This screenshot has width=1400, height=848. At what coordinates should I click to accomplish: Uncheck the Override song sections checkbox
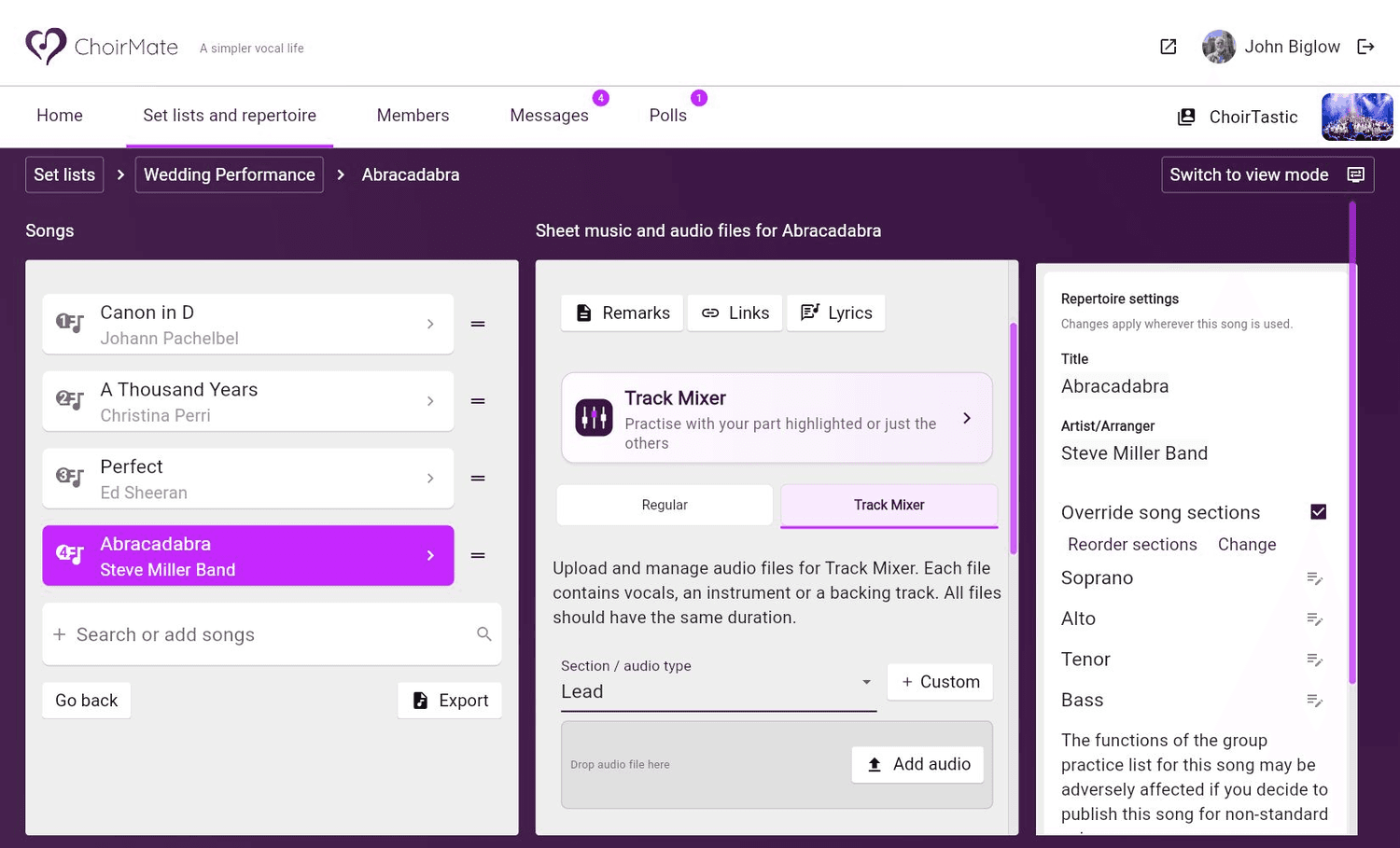1318,512
